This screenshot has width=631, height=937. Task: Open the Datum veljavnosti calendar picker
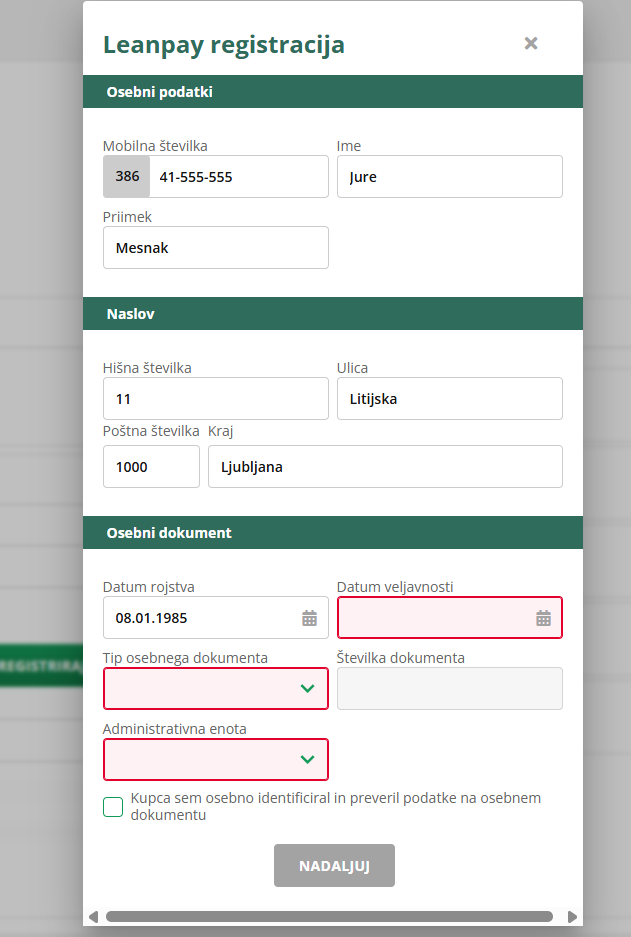click(x=543, y=618)
